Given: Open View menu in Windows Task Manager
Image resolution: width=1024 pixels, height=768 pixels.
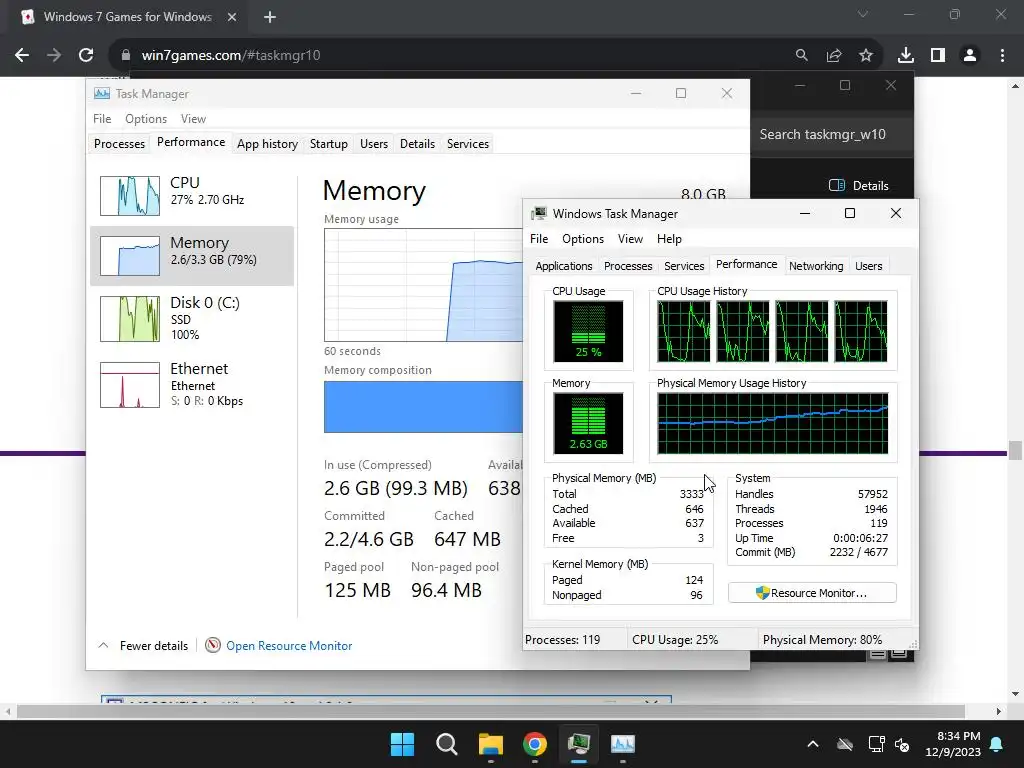Looking at the screenshot, I should 630,239.
